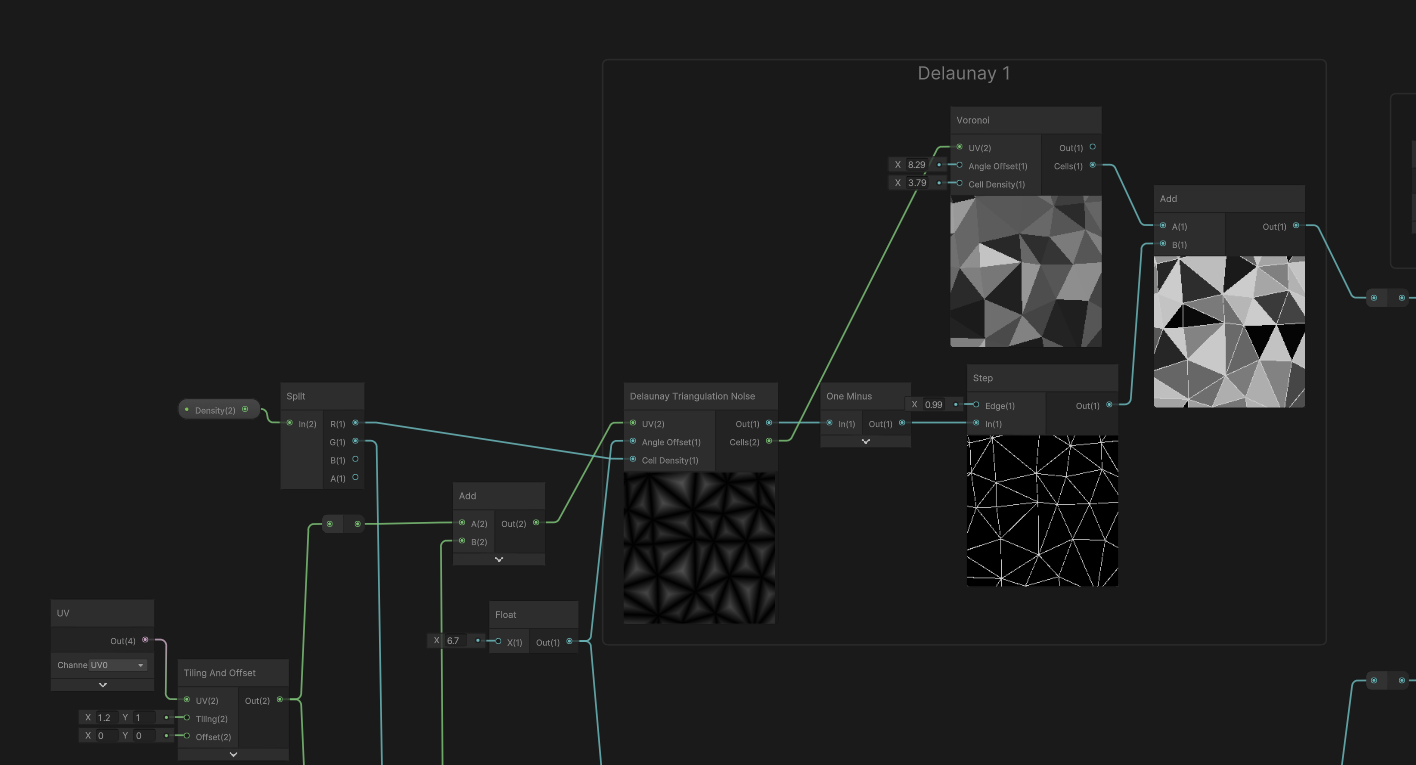The image size is (1416, 765).
Task: Expand the Tiling And Offset node chevron
Action: [x=233, y=755]
